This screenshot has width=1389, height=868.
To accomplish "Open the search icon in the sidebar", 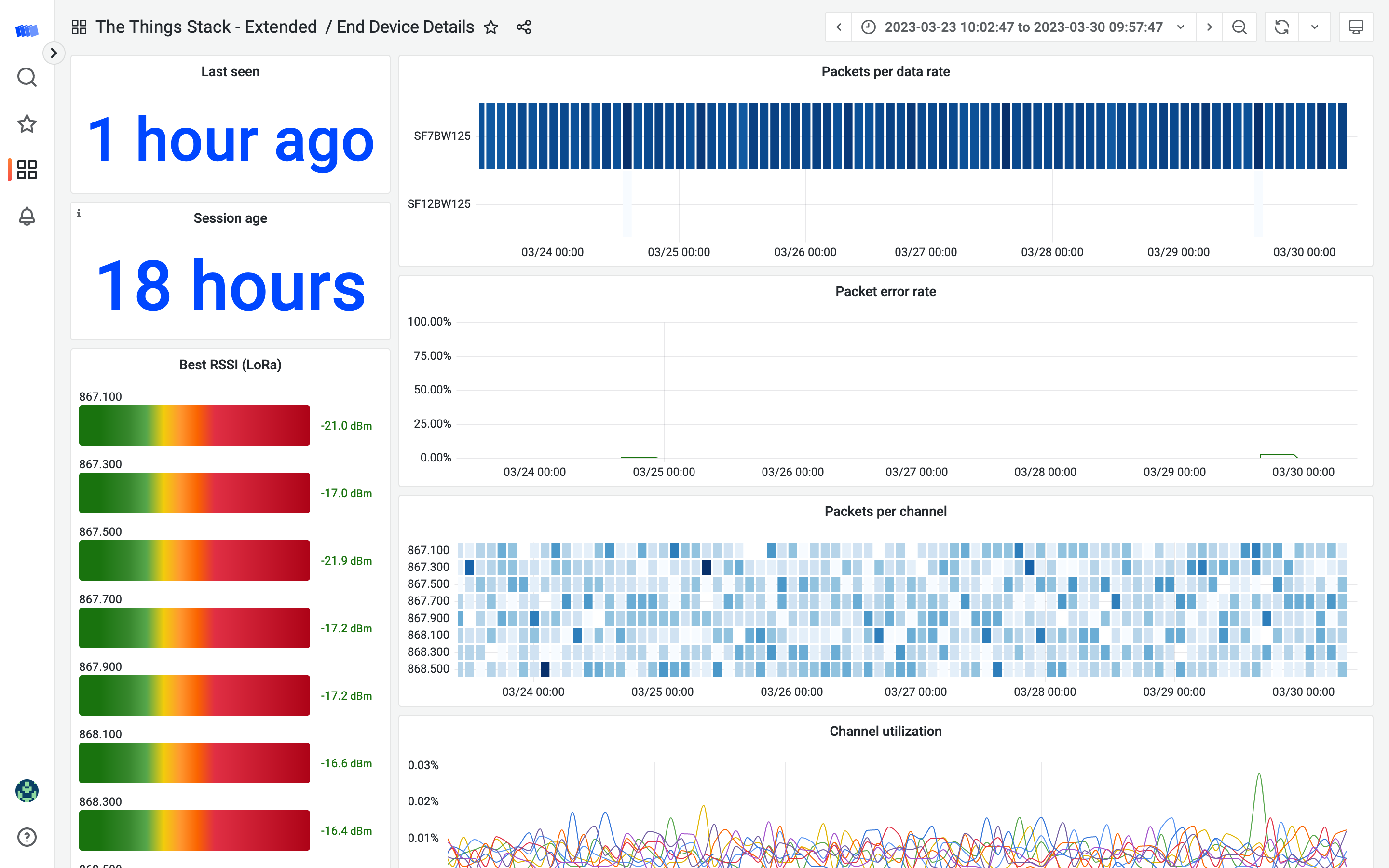I will [27, 77].
